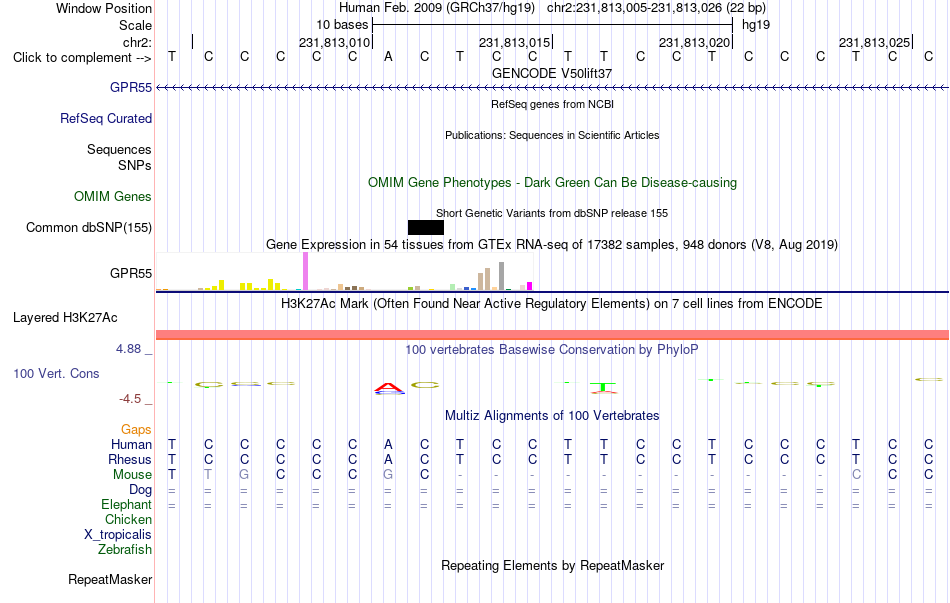
Task: Select the Human alignment row label
Action: (x=131, y=444)
